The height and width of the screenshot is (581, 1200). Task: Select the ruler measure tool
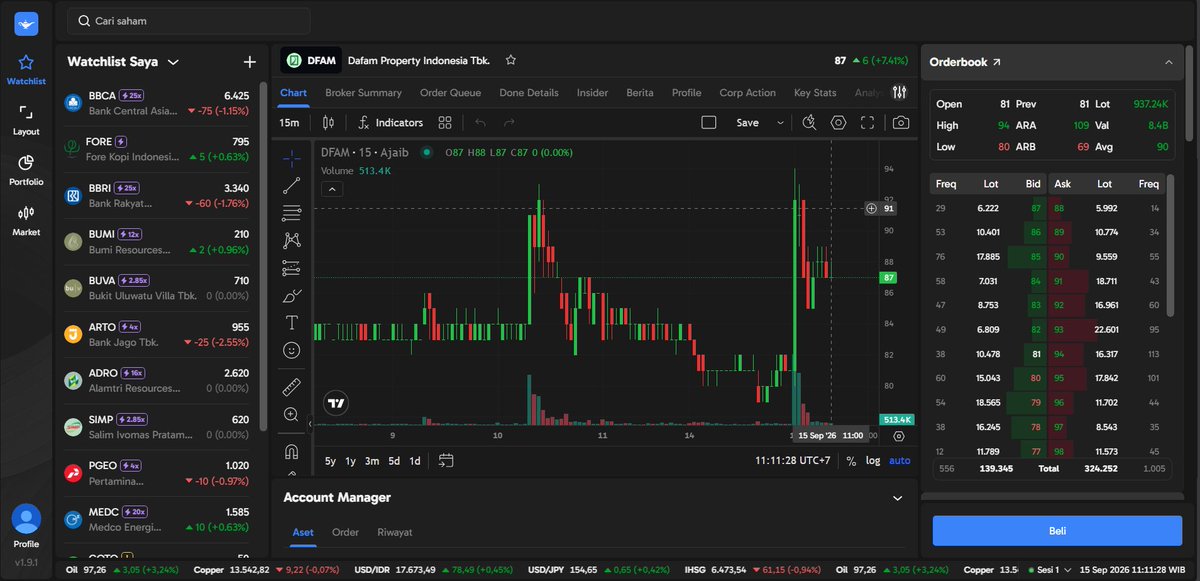(x=291, y=386)
